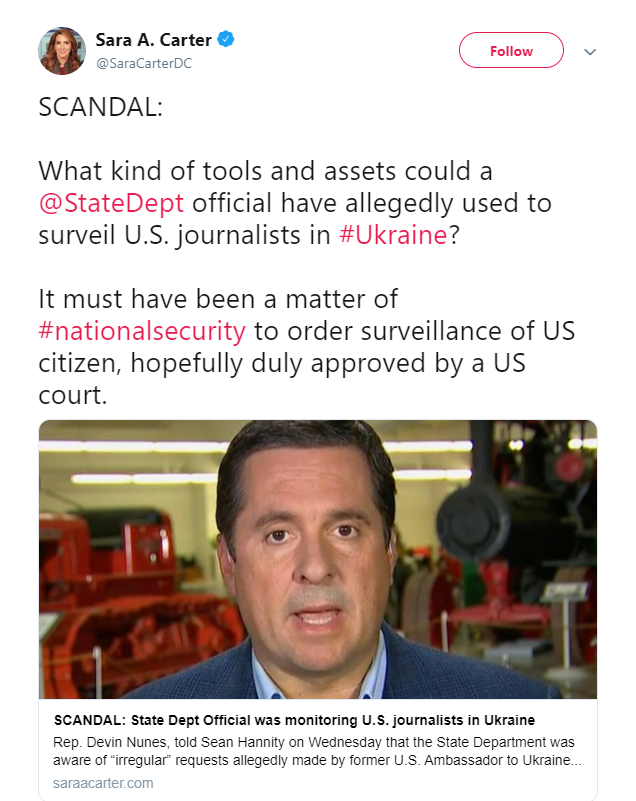The image size is (636, 801).
Task: Visit the saraacarter.com domain link
Action: (103, 783)
